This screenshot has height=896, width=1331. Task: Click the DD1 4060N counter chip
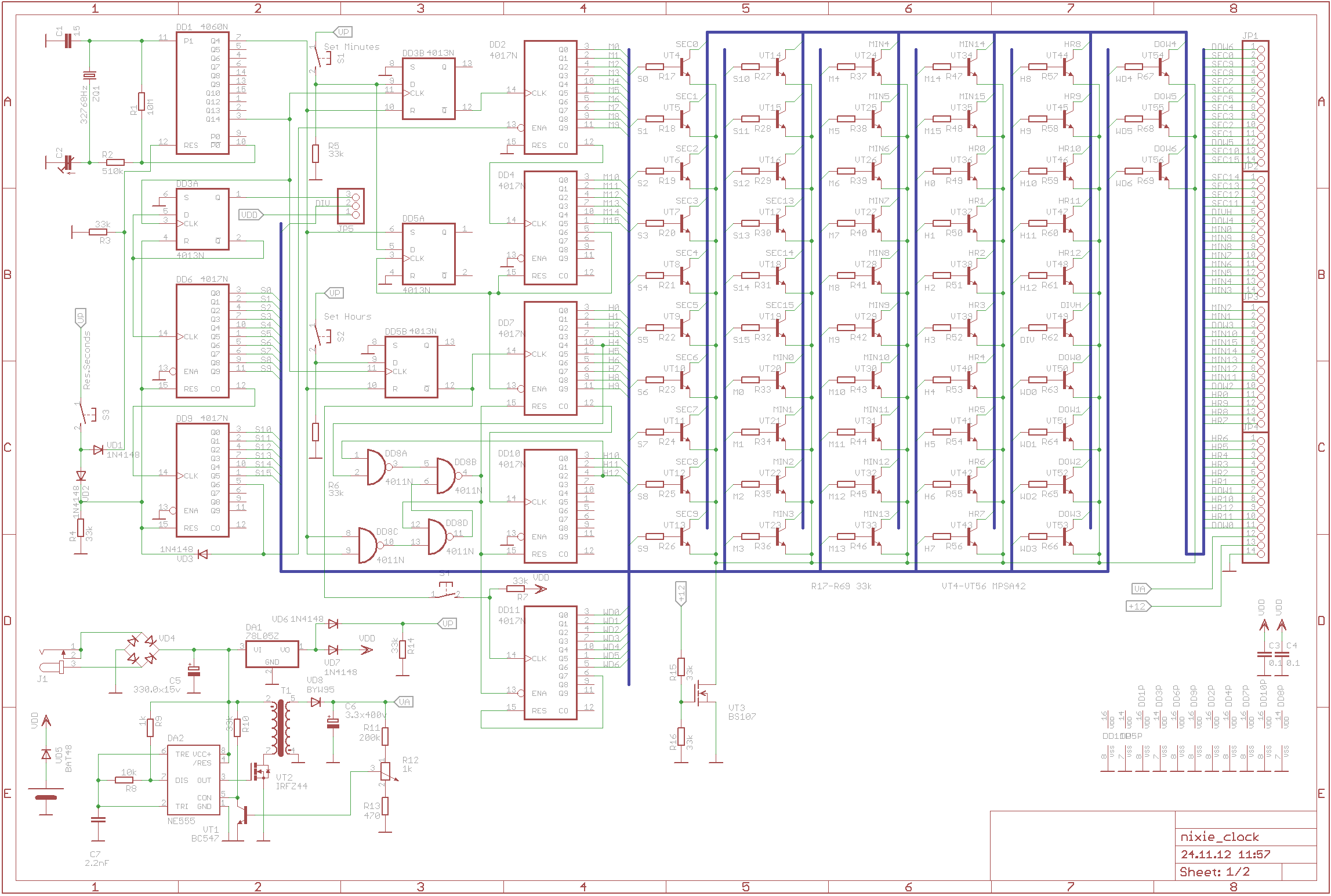point(202,93)
